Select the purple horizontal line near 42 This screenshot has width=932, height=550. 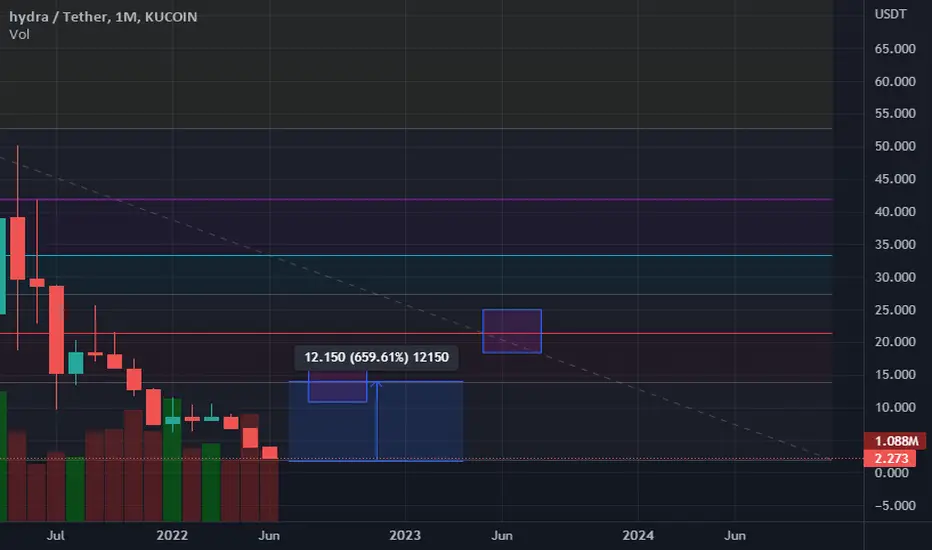(x=416, y=199)
